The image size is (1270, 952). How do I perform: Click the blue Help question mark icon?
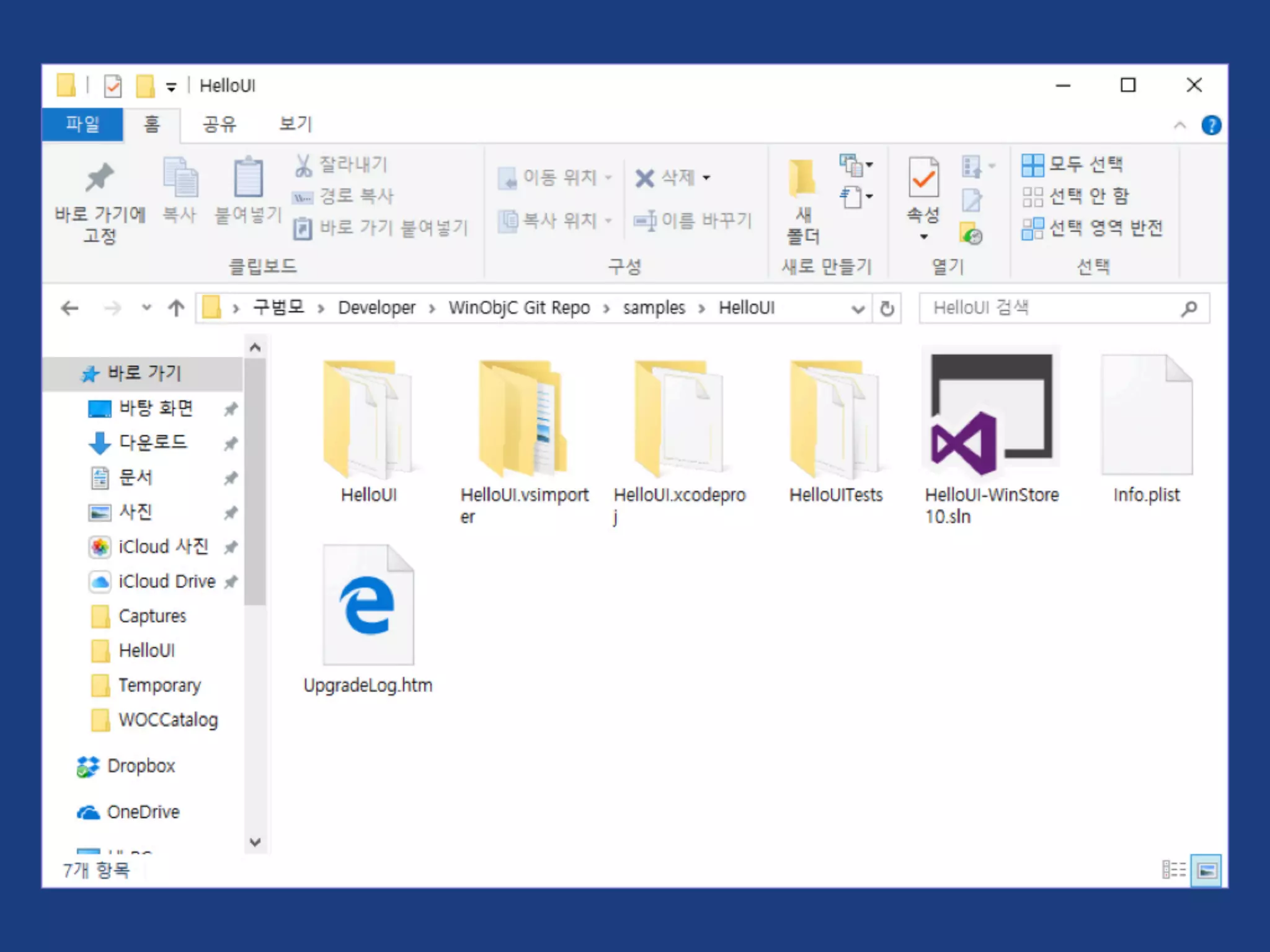point(1211,125)
